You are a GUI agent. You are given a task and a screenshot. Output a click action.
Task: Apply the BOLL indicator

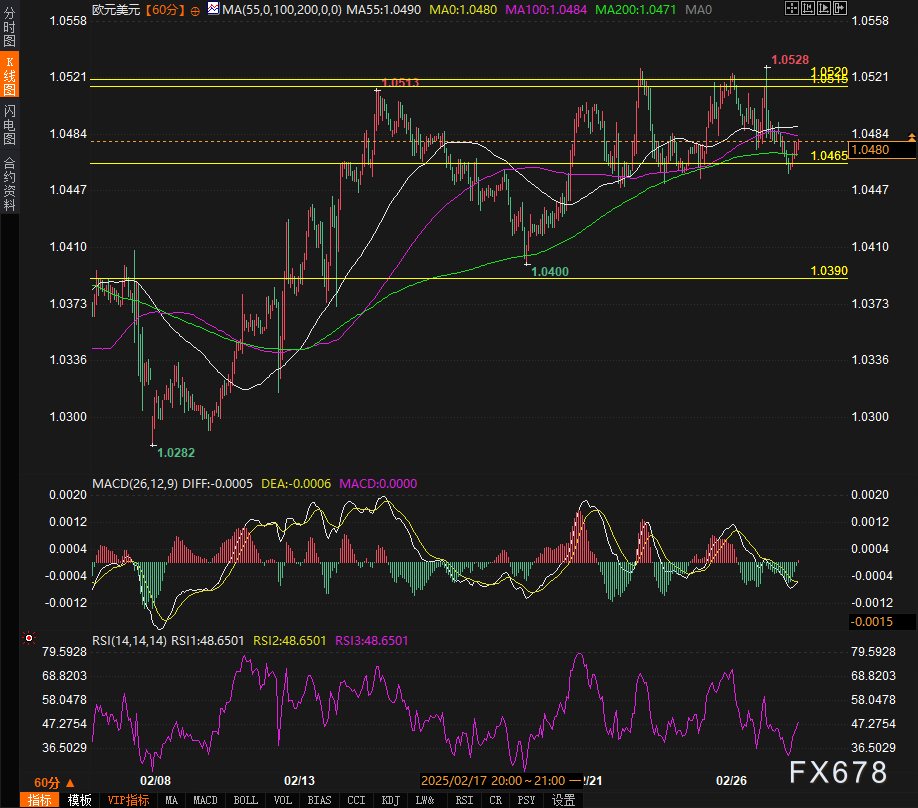(x=244, y=800)
